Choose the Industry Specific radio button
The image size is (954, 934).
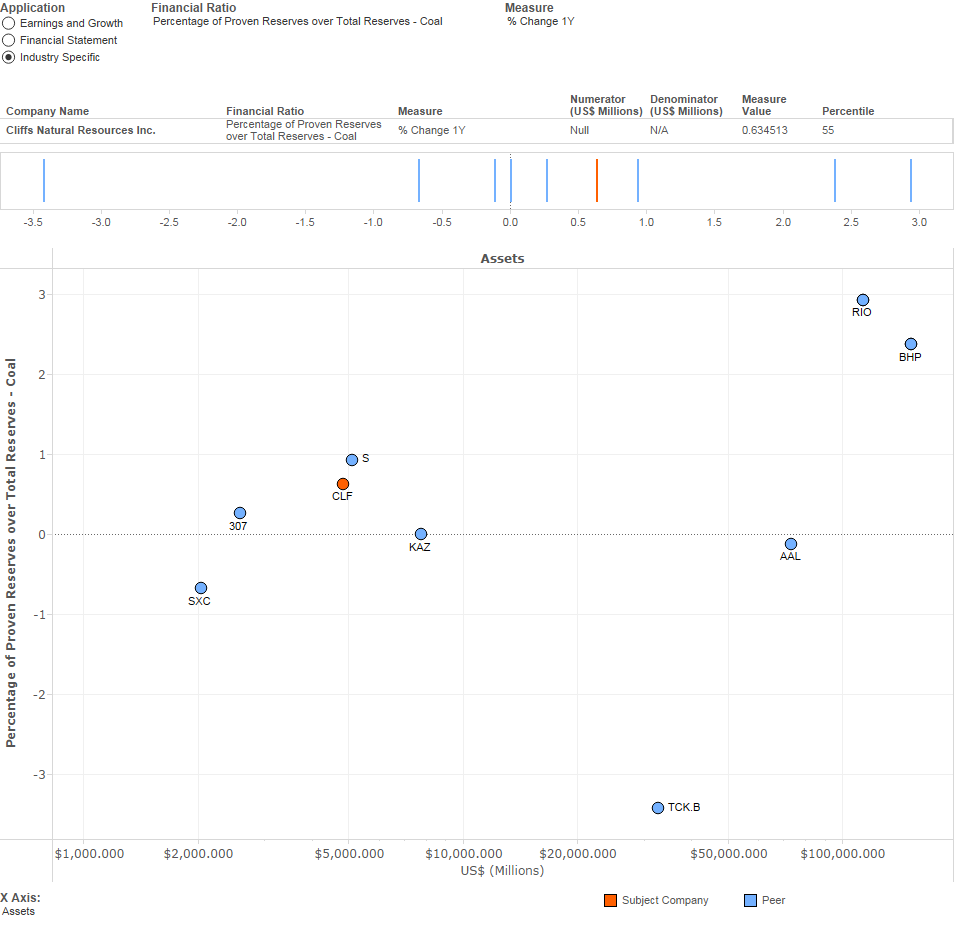coord(9,57)
